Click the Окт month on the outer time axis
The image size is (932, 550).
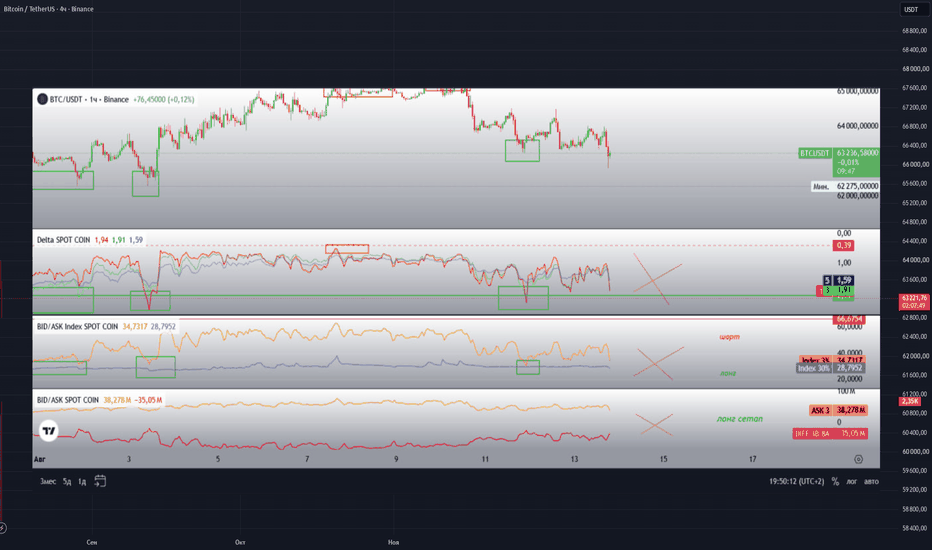(x=240, y=542)
